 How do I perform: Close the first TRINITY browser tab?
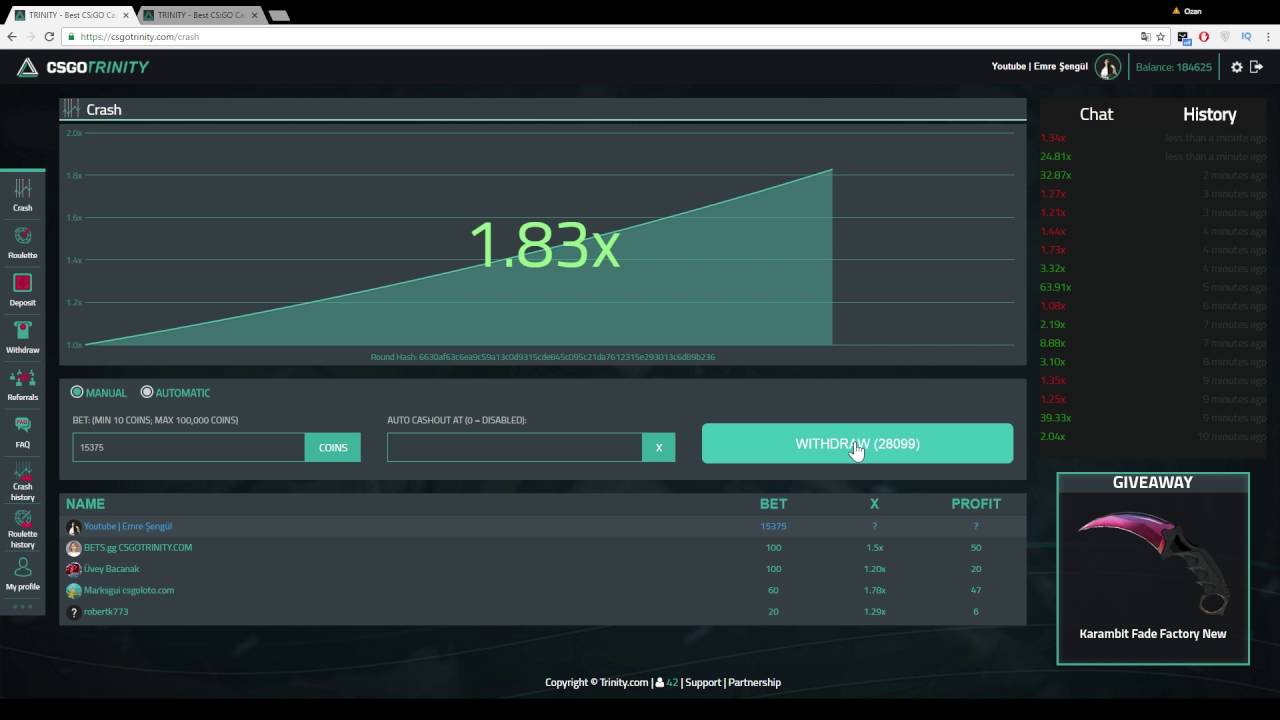(x=126, y=15)
